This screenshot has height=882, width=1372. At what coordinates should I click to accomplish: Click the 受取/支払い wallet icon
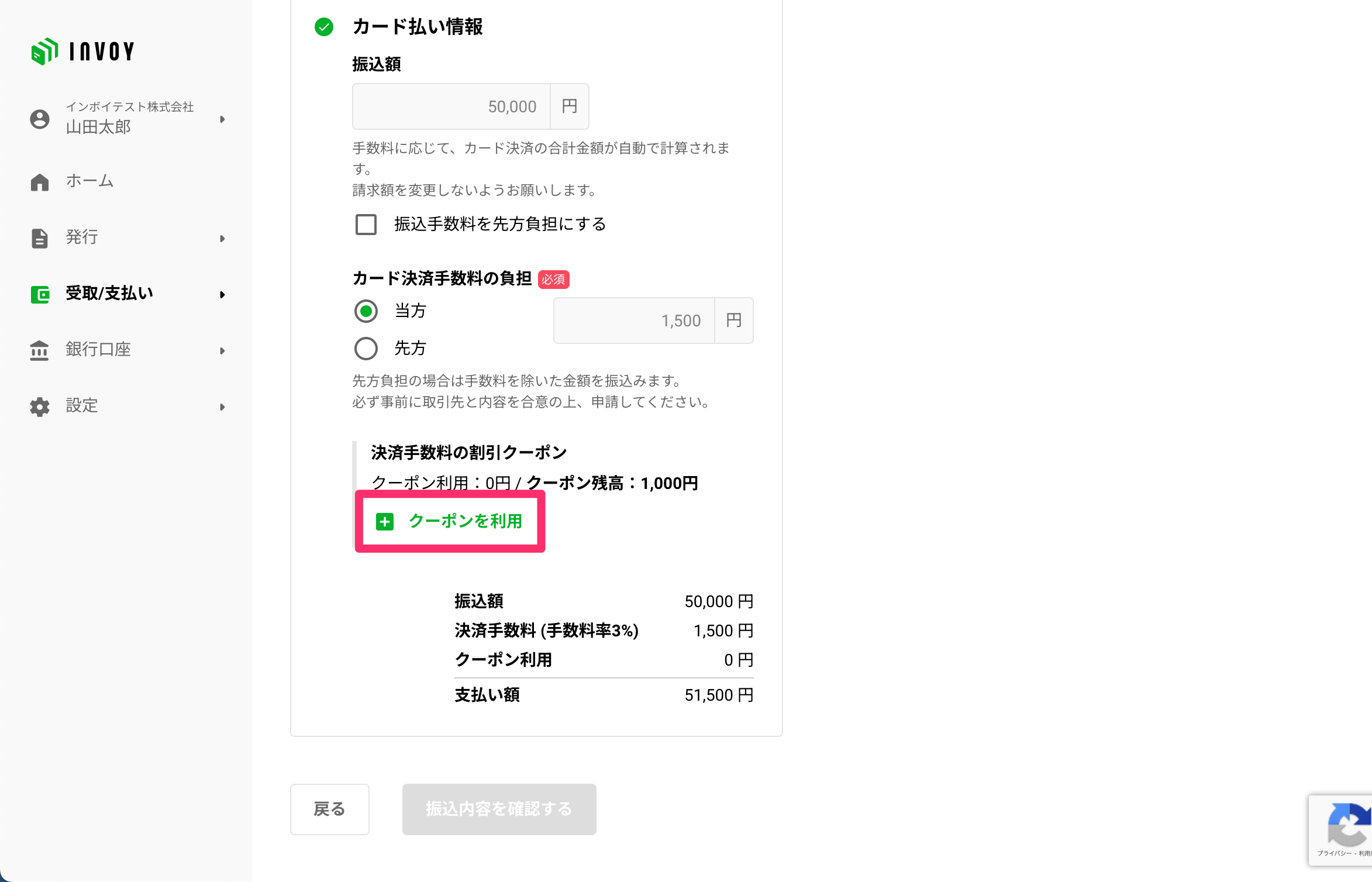pyautogui.click(x=40, y=294)
